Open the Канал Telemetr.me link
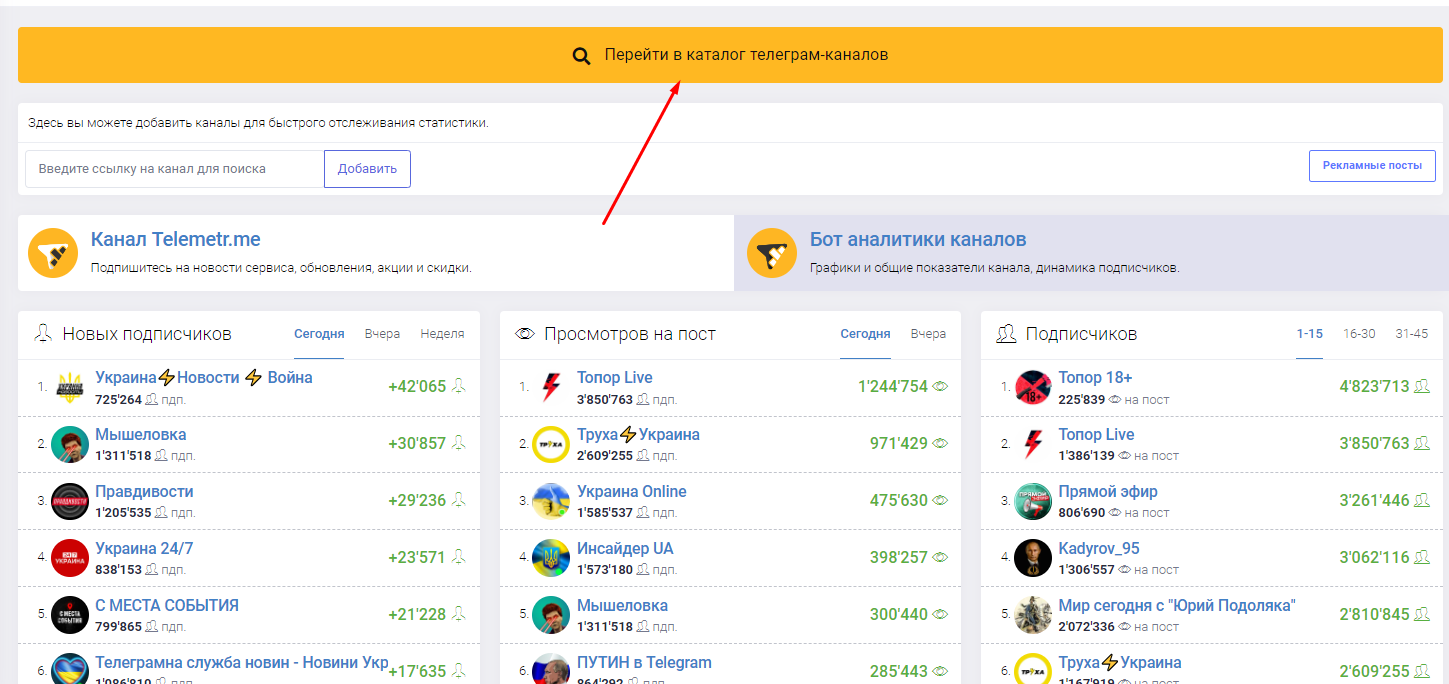This screenshot has width=1449, height=684. [x=176, y=240]
